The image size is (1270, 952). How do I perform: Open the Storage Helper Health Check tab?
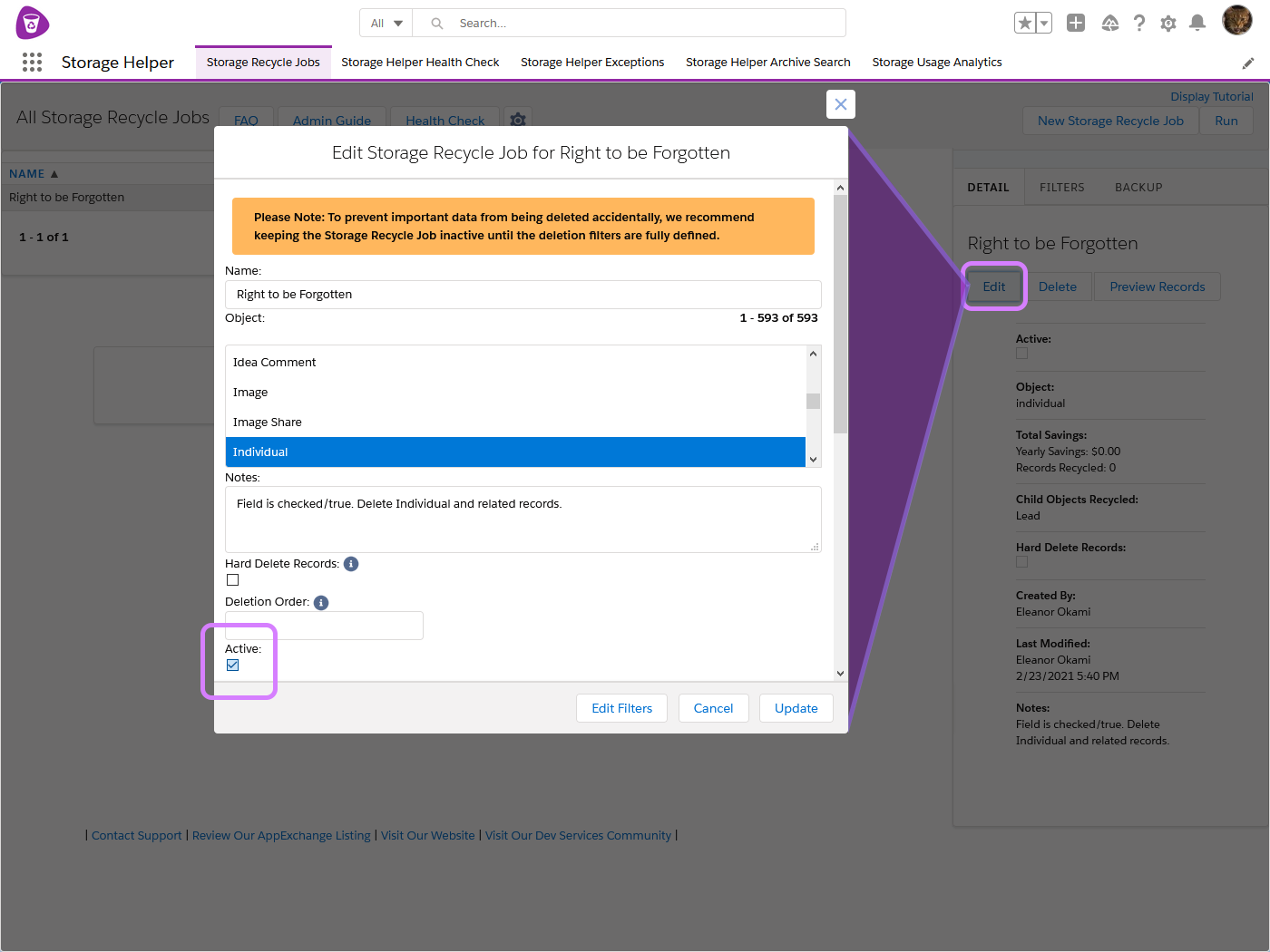pyautogui.click(x=420, y=63)
